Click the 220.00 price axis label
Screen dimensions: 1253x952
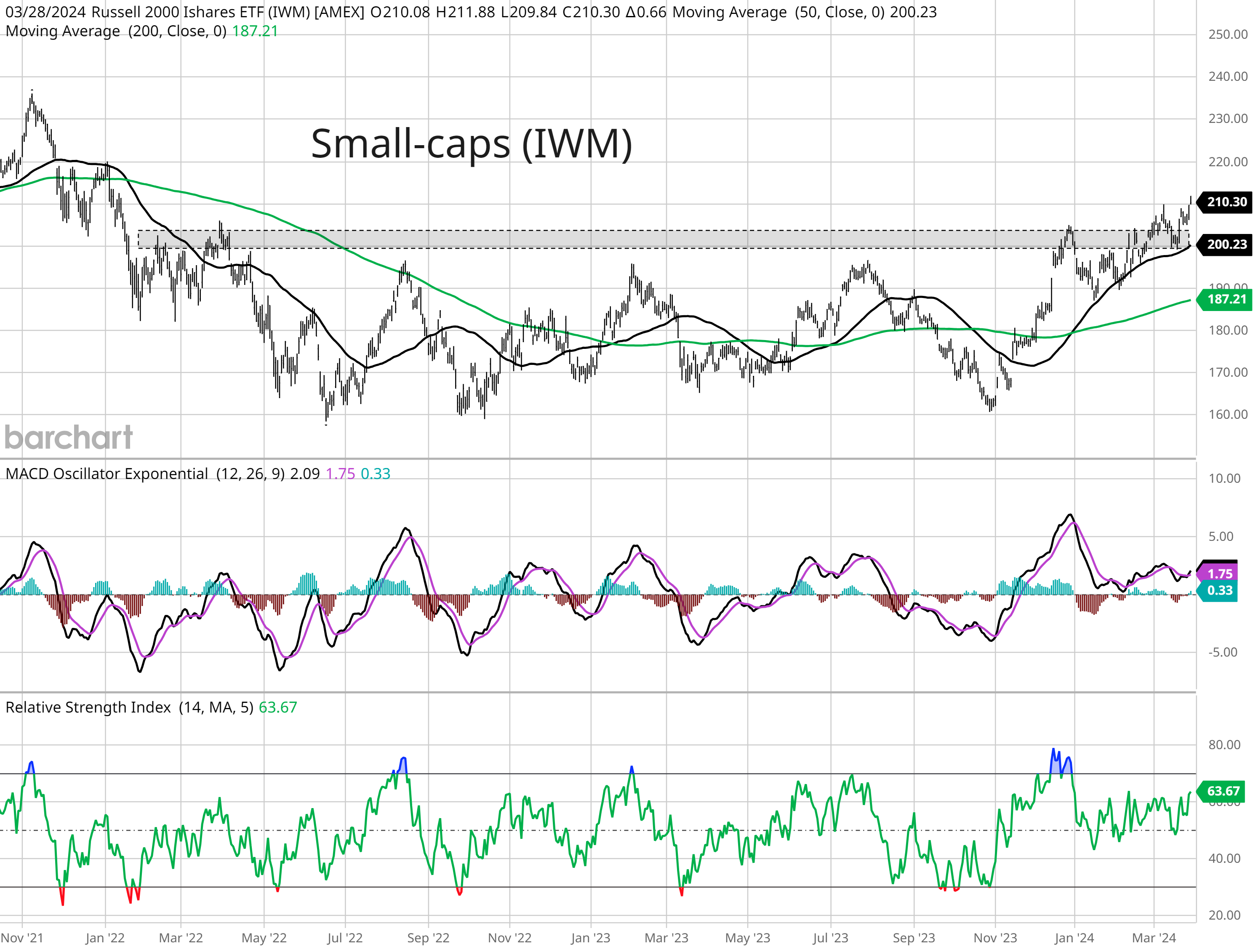[x=1228, y=162]
